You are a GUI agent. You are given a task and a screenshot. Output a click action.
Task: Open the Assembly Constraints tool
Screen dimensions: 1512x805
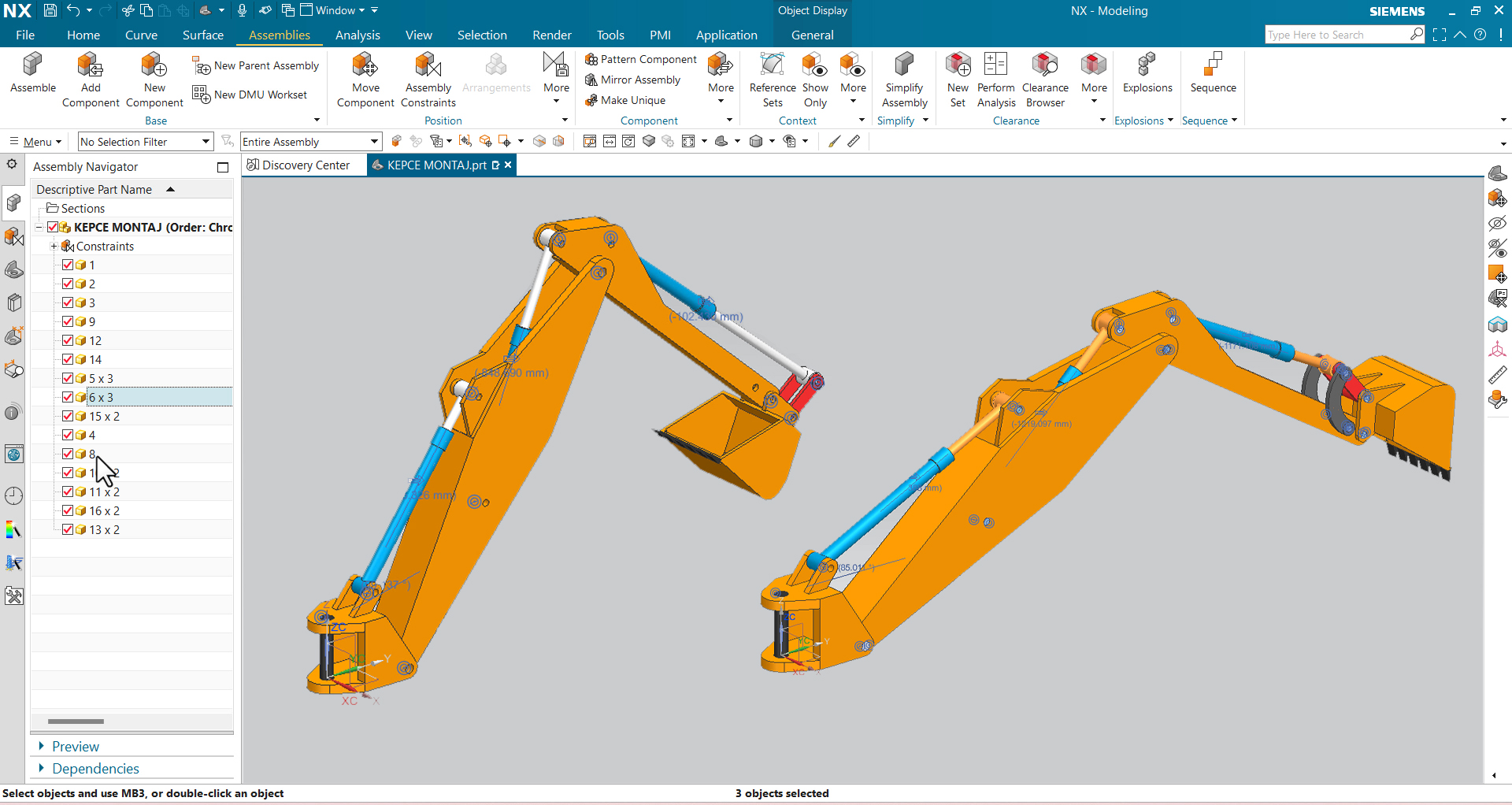428,77
